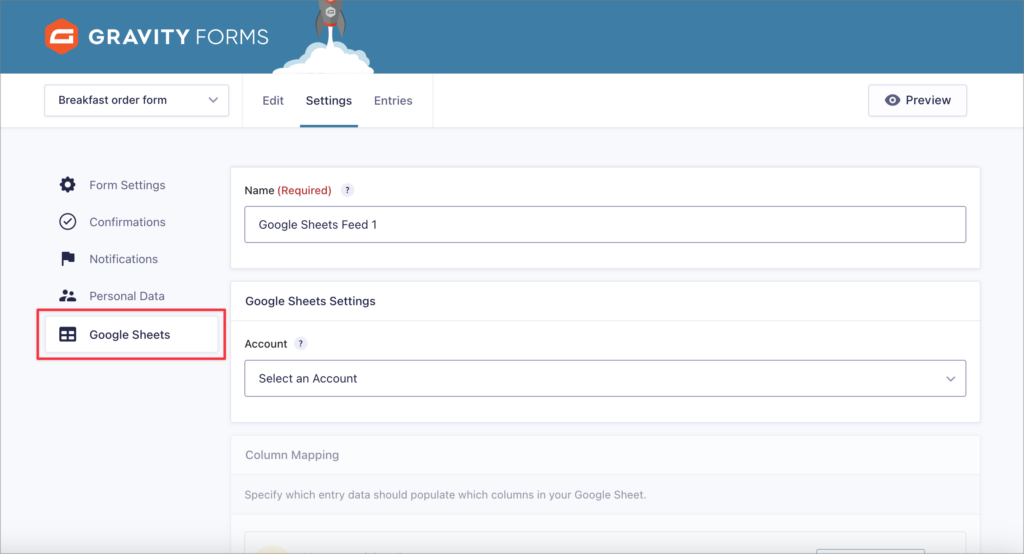Click the Google Sheets table icon
This screenshot has height=554, width=1024.
[67, 334]
